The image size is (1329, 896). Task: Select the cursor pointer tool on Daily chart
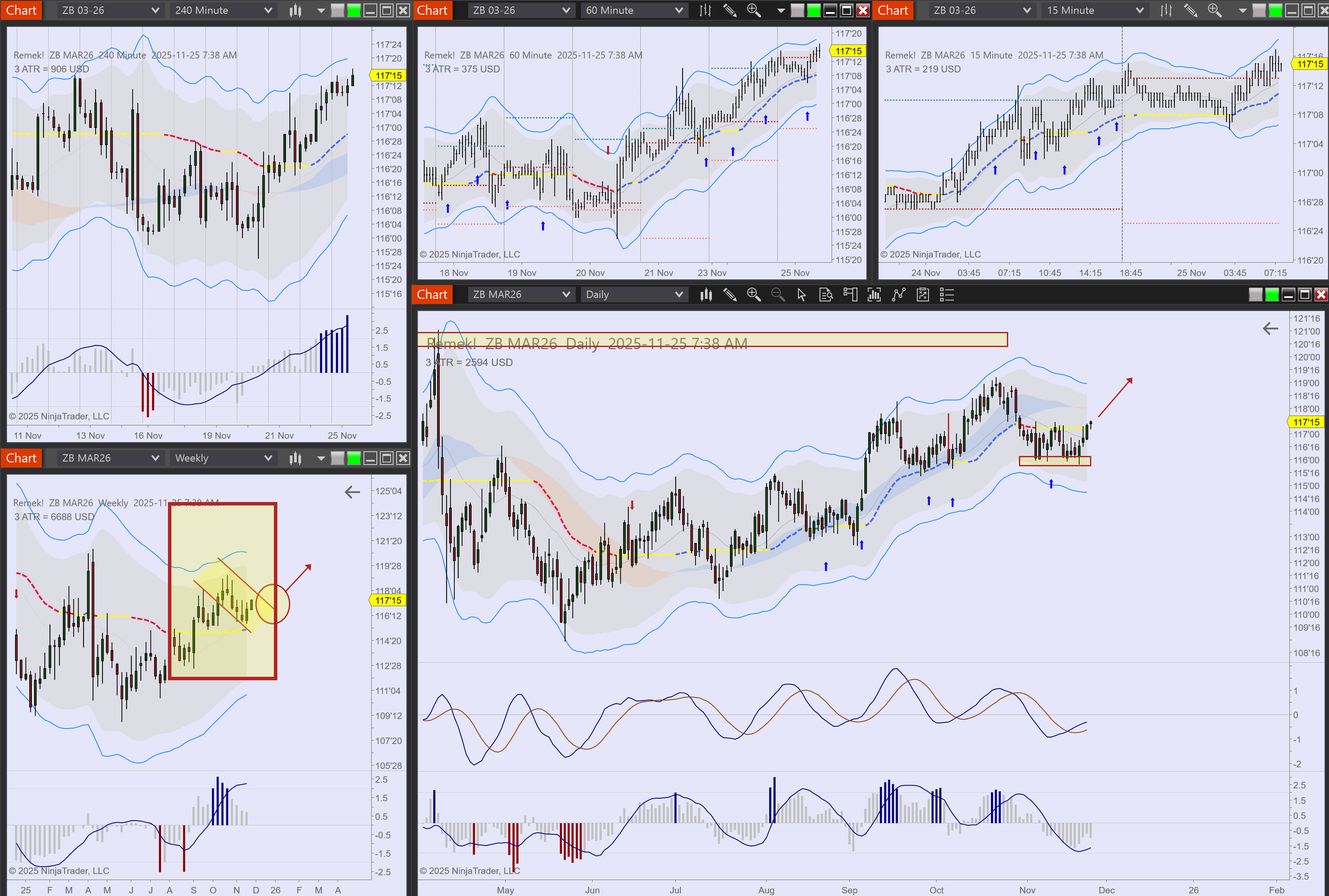[x=802, y=295]
